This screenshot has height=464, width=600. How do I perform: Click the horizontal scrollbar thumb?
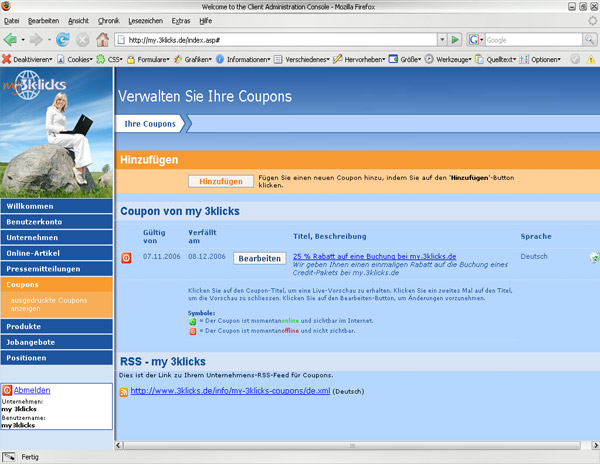[x=352, y=445]
